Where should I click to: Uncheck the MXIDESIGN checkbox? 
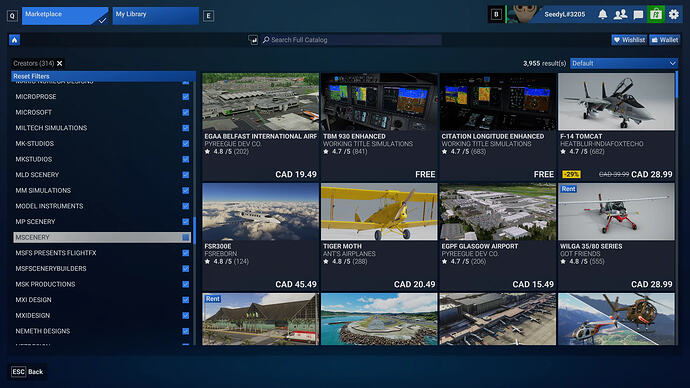186,315
